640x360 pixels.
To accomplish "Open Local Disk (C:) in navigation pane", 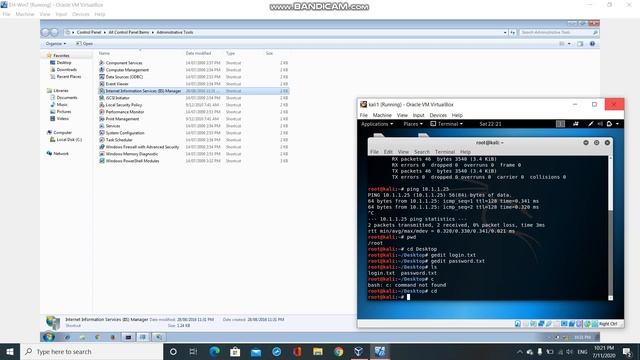I will [x=69, y=140].
